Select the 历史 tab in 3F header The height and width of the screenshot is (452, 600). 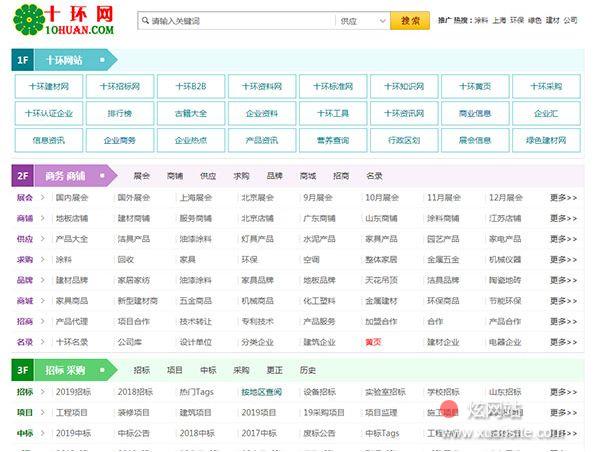pyautogui.click(x=308, y=370)
